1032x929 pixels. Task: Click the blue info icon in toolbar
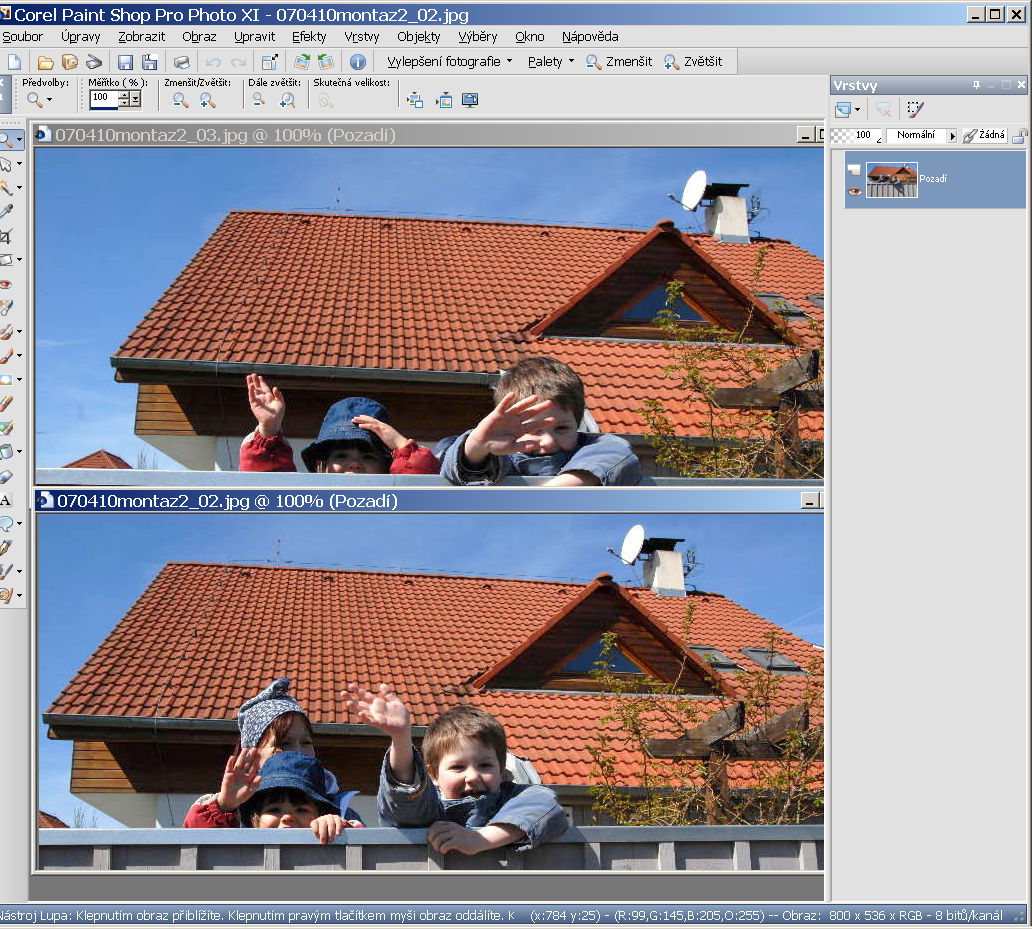(x=357, y=62)
